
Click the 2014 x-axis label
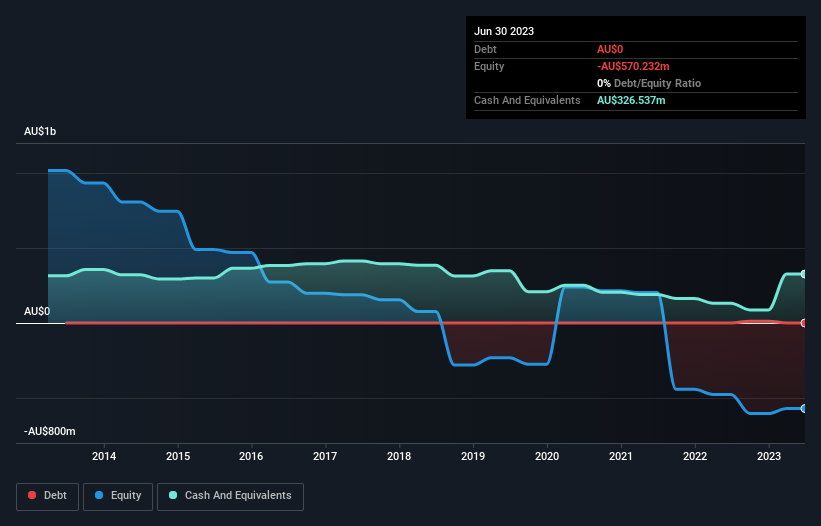click(x=104, y=456)
